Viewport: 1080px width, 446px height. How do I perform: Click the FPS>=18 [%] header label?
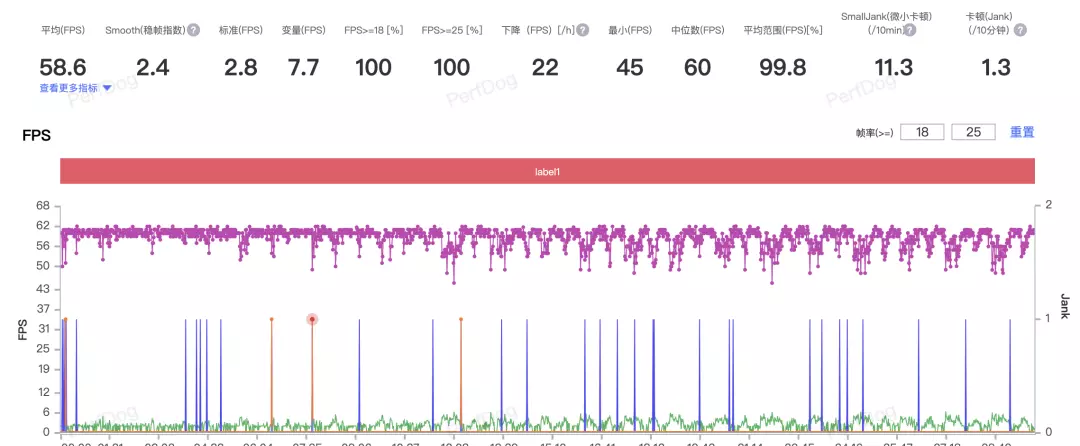point(374,30)
